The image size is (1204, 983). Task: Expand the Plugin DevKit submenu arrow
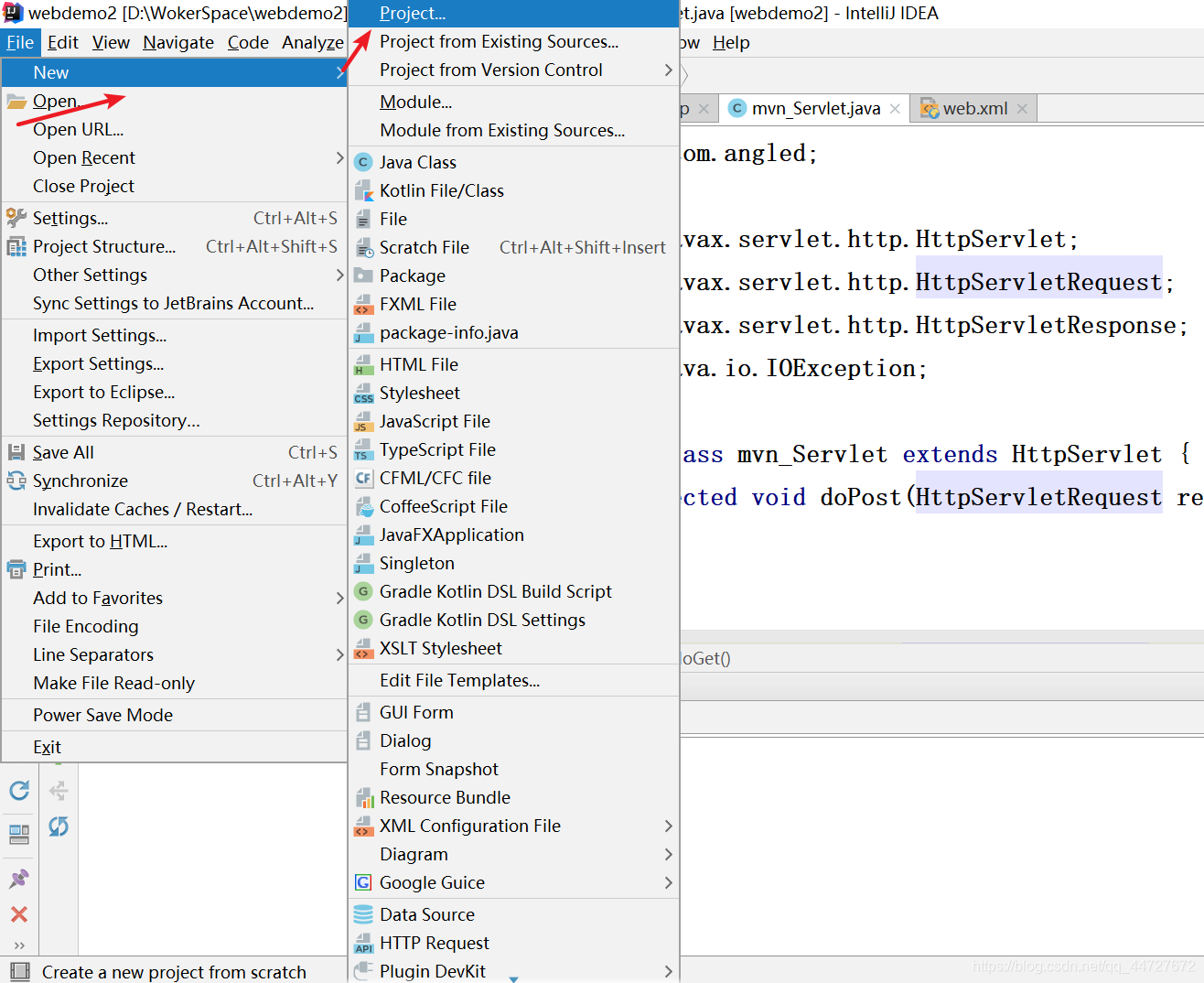coord(668,971)
